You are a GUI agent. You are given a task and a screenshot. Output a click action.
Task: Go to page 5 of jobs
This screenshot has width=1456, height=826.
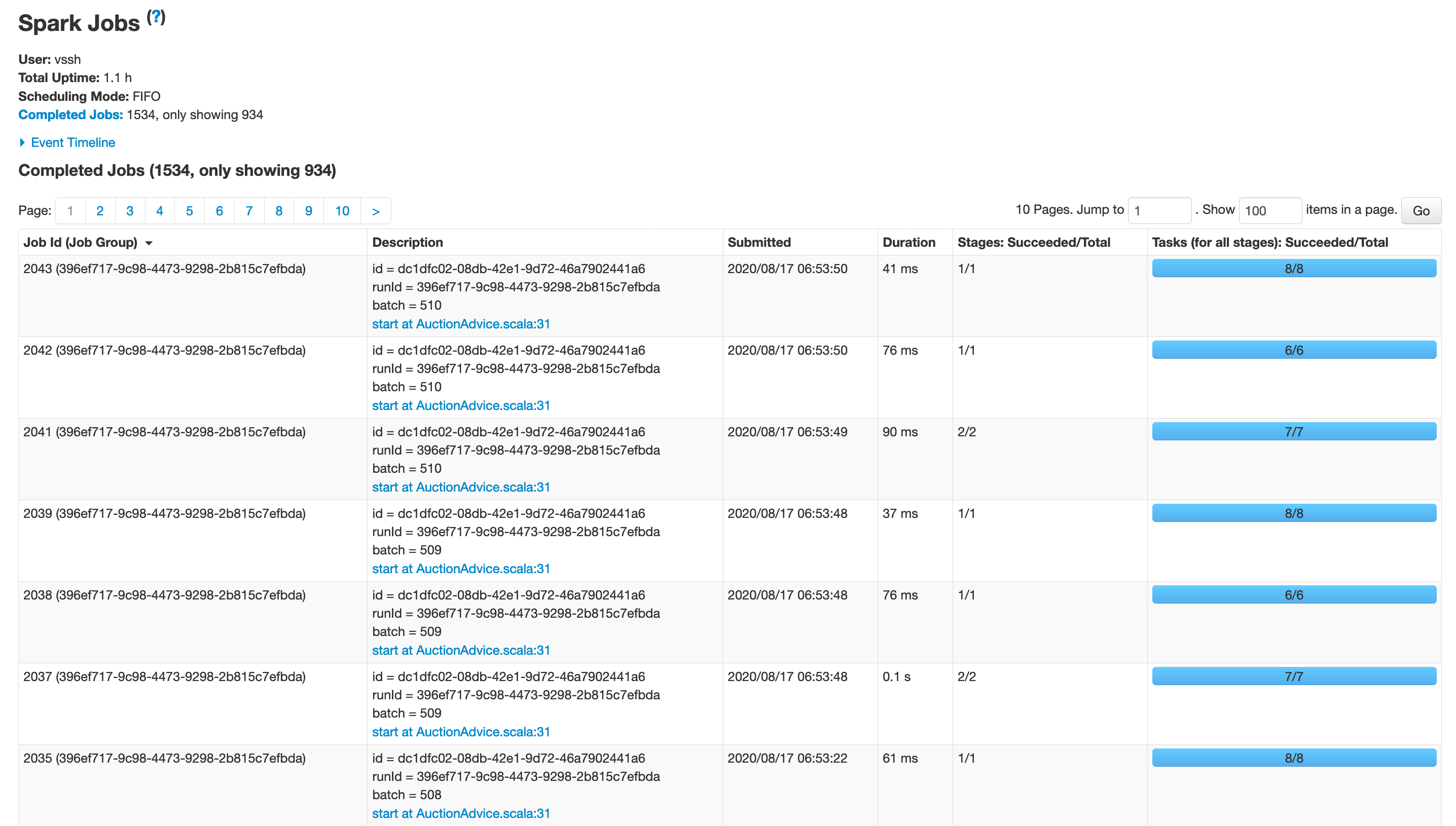click(189, 211)
